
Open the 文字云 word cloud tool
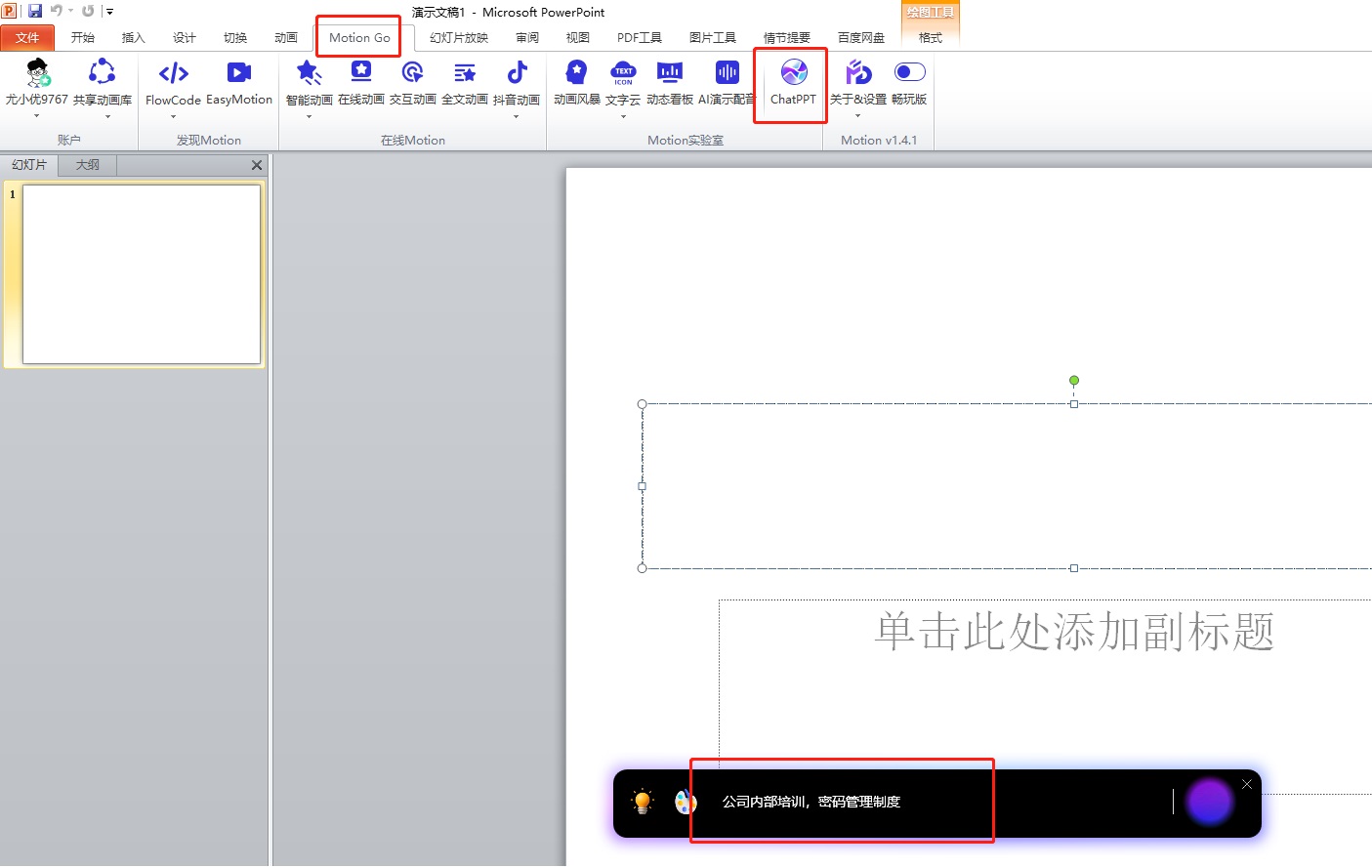(x=623, y=82)
